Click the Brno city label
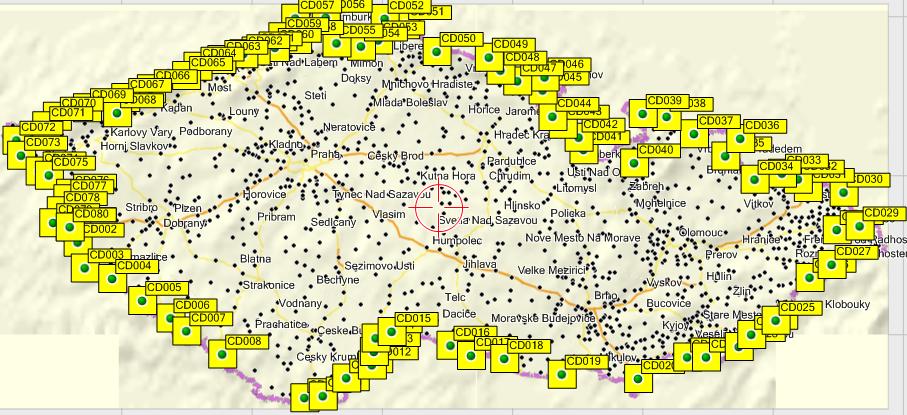 click(x=606, y=296)
